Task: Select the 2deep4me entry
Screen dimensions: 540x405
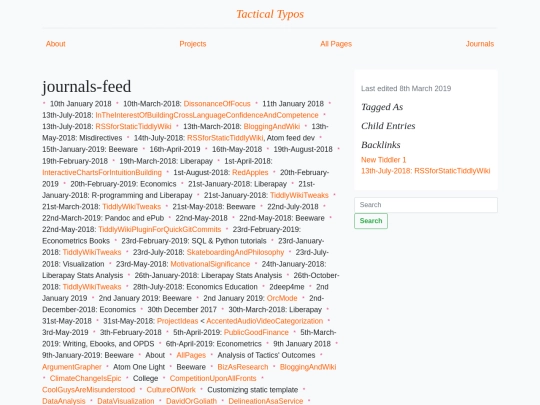Action: click(287, 287)
